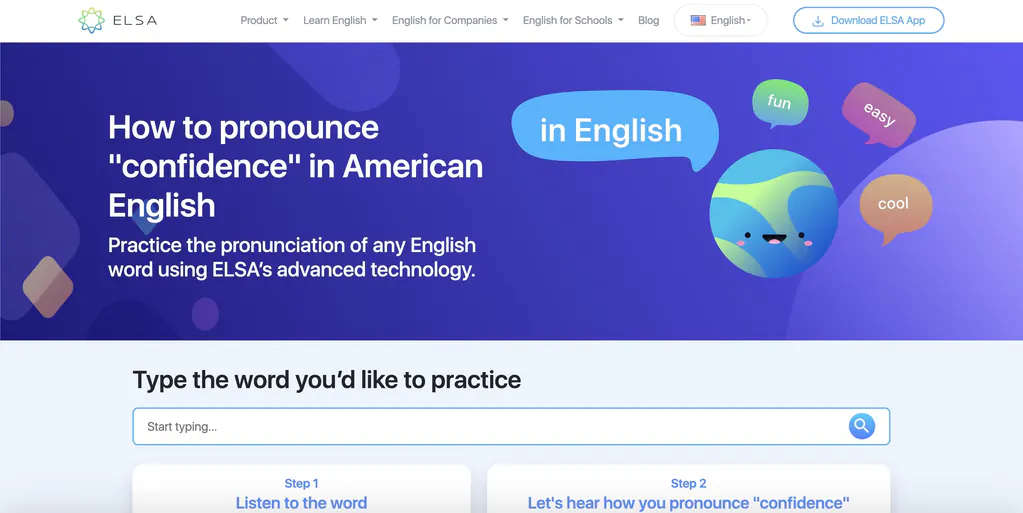The height and width of the screenshot is (513, 1023).
Task: Click the smiling globe mascot
Action: click(x=772, y=213)
